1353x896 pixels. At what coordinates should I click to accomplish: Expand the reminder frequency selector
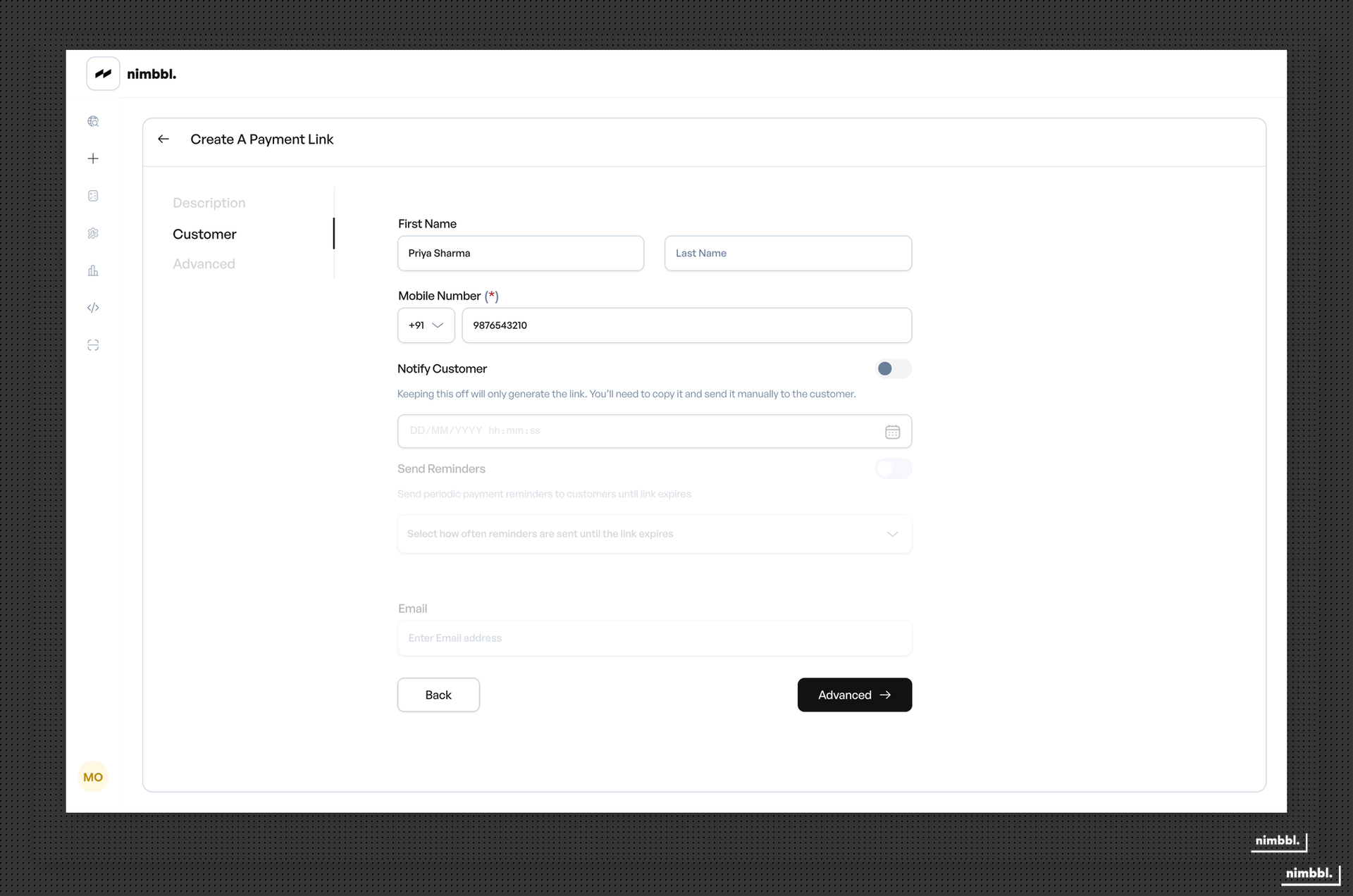tap(654, 534)
